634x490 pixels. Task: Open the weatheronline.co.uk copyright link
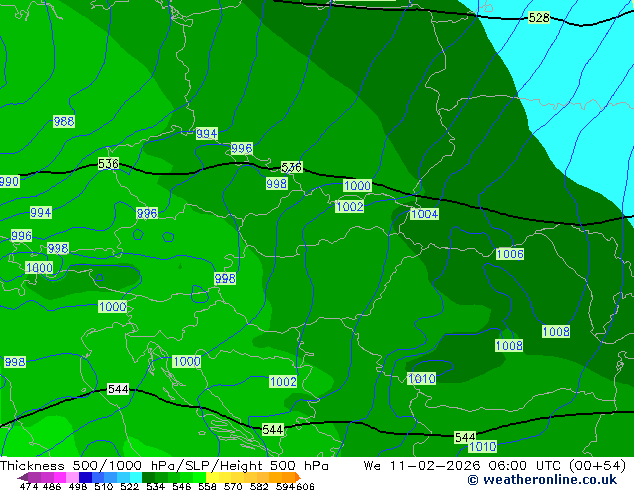coord(542,479)
